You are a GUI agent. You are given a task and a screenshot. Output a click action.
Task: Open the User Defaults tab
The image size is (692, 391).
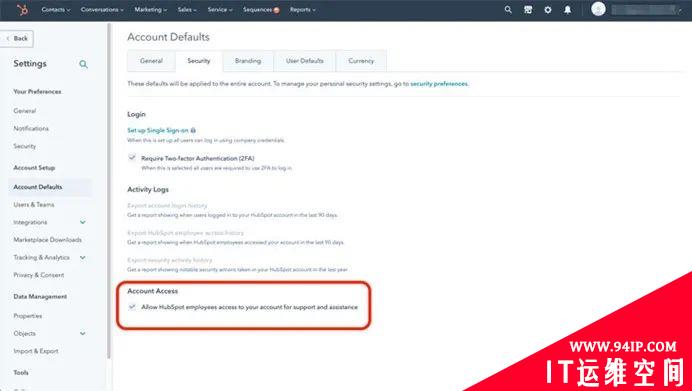(305, 61)
